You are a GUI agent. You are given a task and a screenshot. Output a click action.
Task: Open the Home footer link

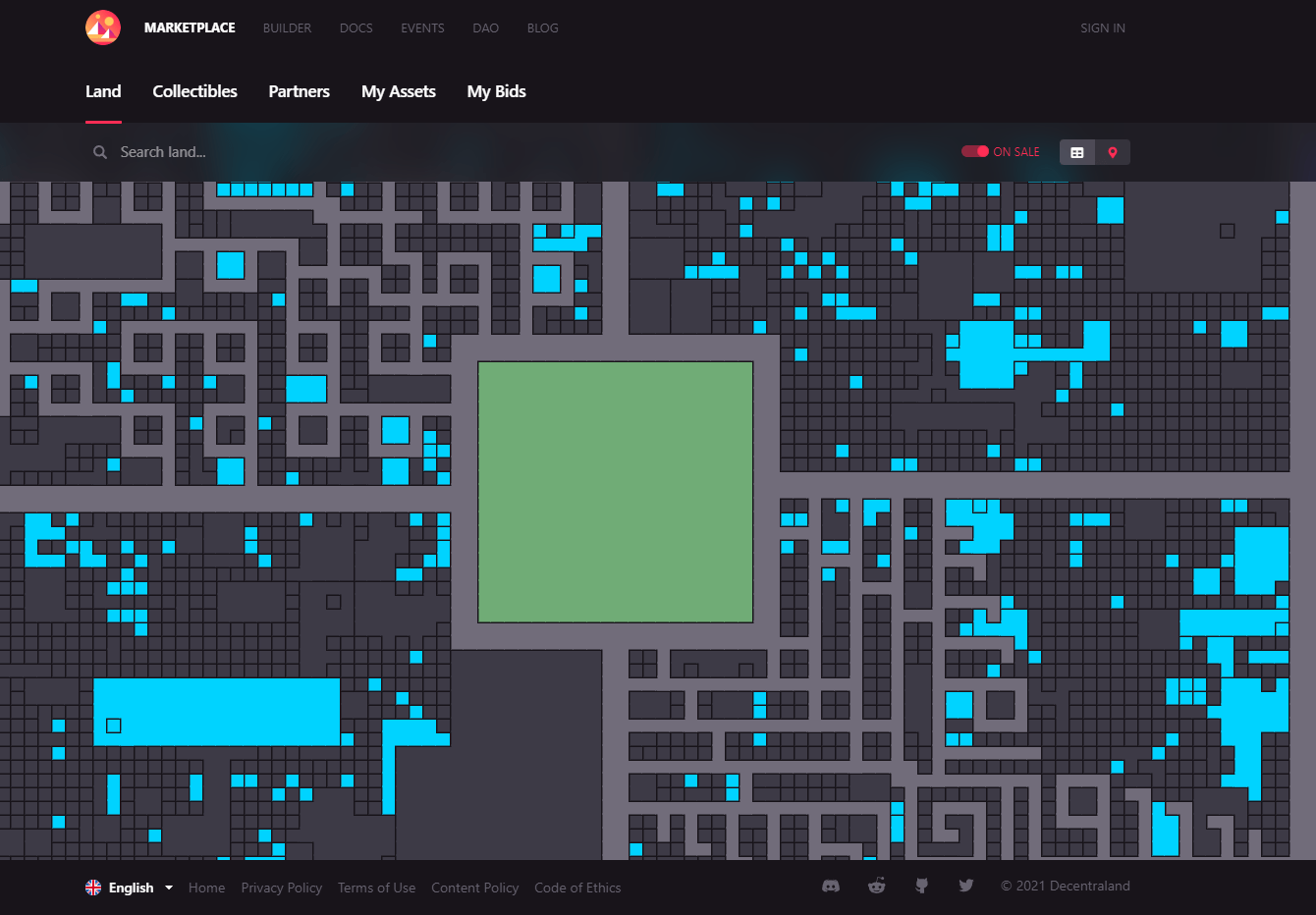[x=206, y=888]
